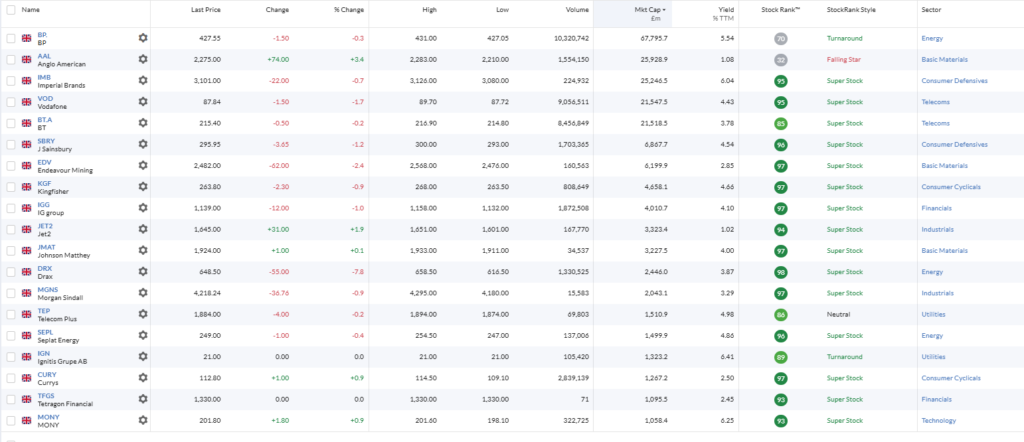The image size is (1024, 442).
Task: Click the 10,320,742 volume value for BP
Action: [x=571, y=39]
